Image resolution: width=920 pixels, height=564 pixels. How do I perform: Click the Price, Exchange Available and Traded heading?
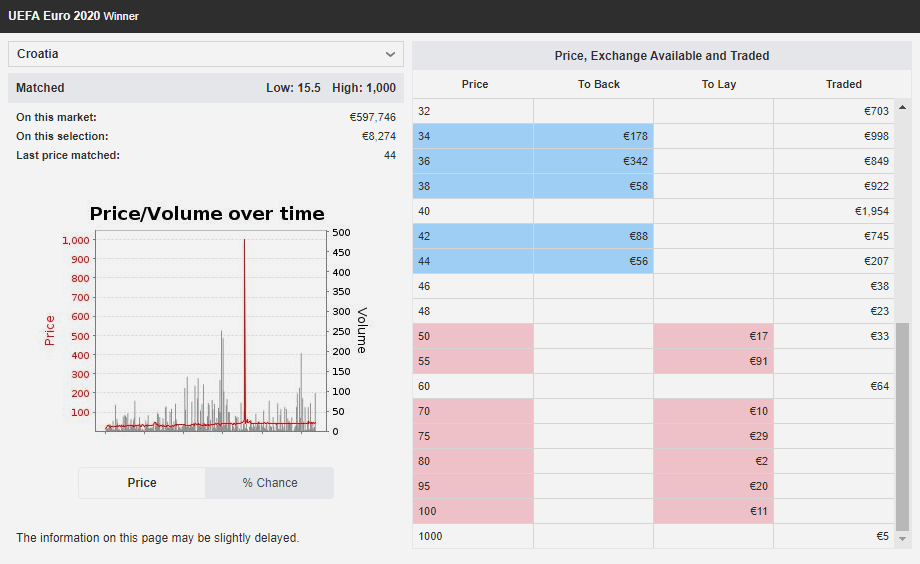click(662, 56)
